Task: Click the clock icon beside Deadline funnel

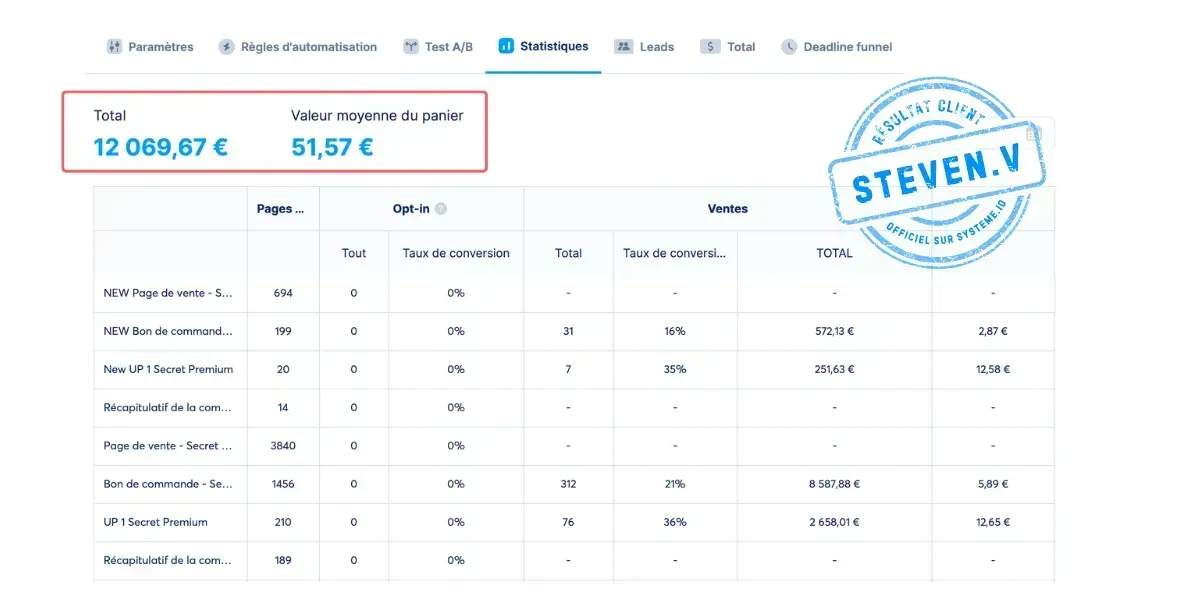Action: [790, 46]
